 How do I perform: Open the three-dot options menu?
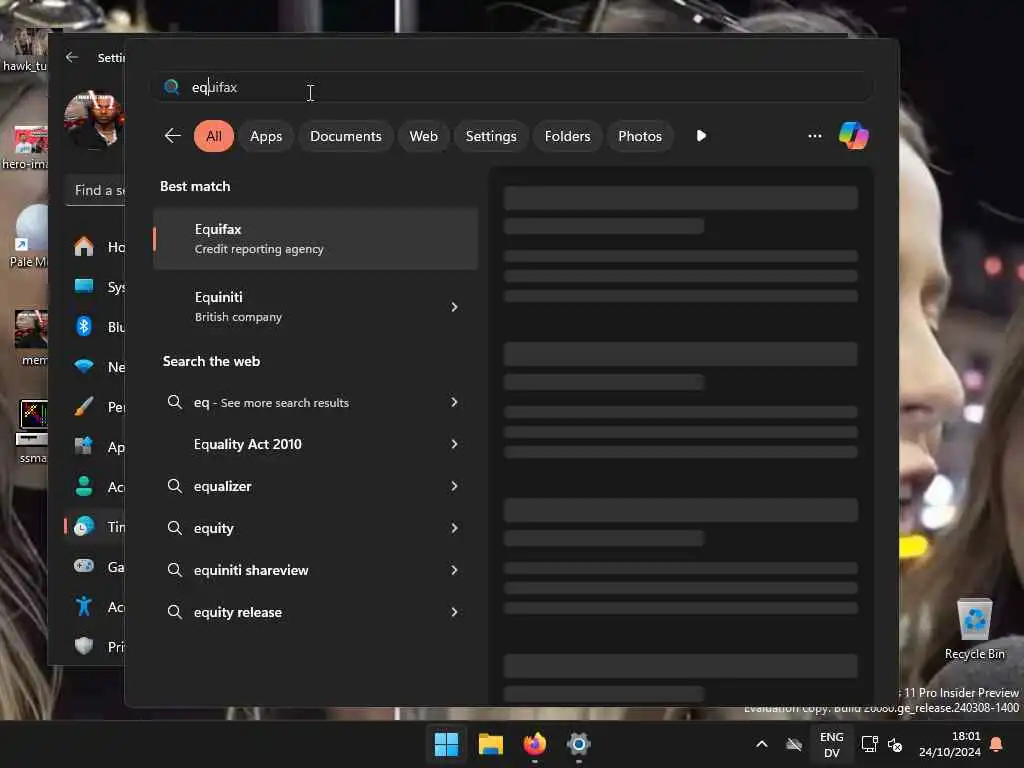tap(814, 136)
